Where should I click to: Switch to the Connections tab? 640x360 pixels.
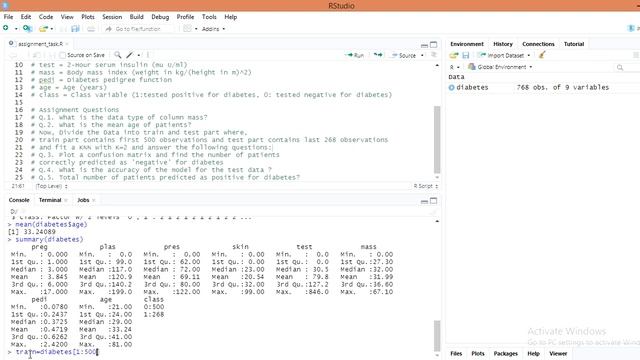(x=538, y=44)
